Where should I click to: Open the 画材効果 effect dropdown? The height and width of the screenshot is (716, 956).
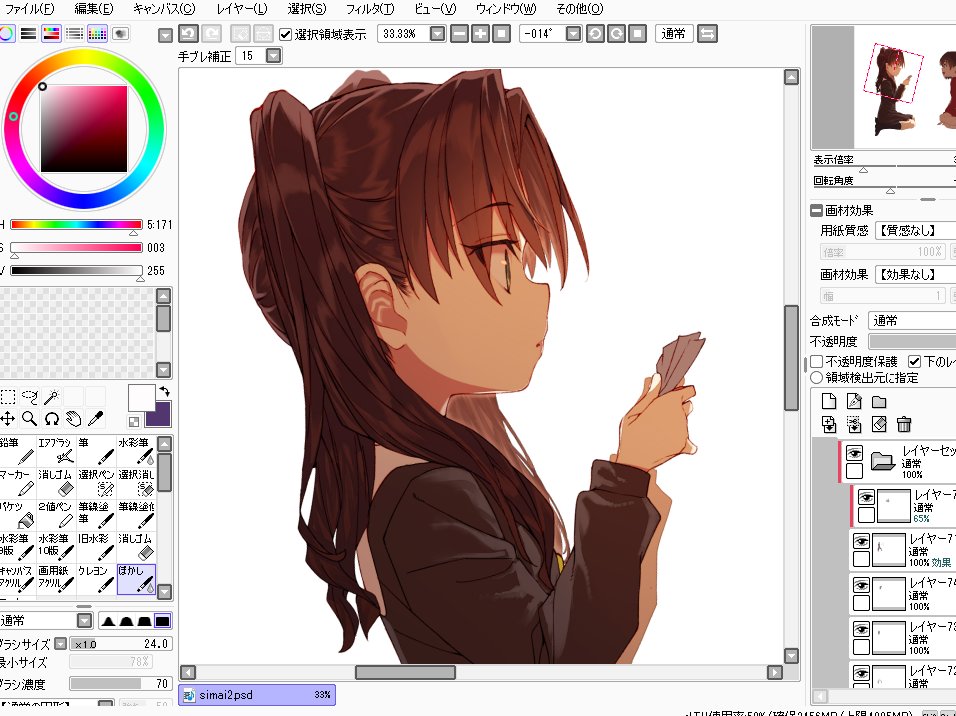click(x=915, y=274)
